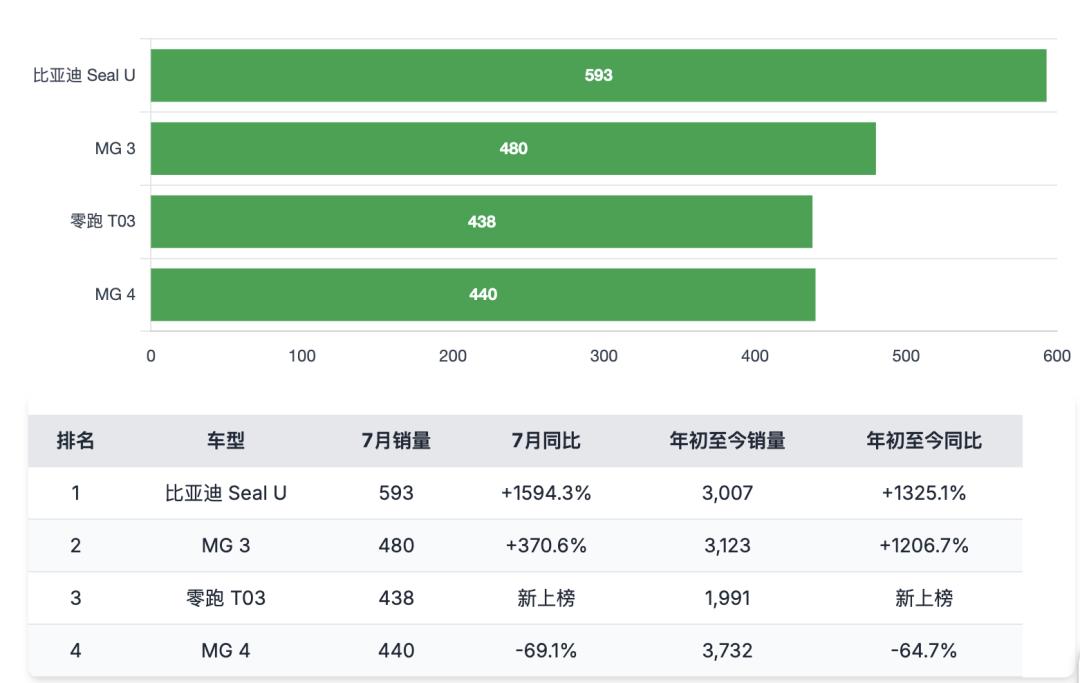Screen dimensions: 1080x683
Task: Select the MG 3 bar showing 480
Action: (x=513, y=149)
